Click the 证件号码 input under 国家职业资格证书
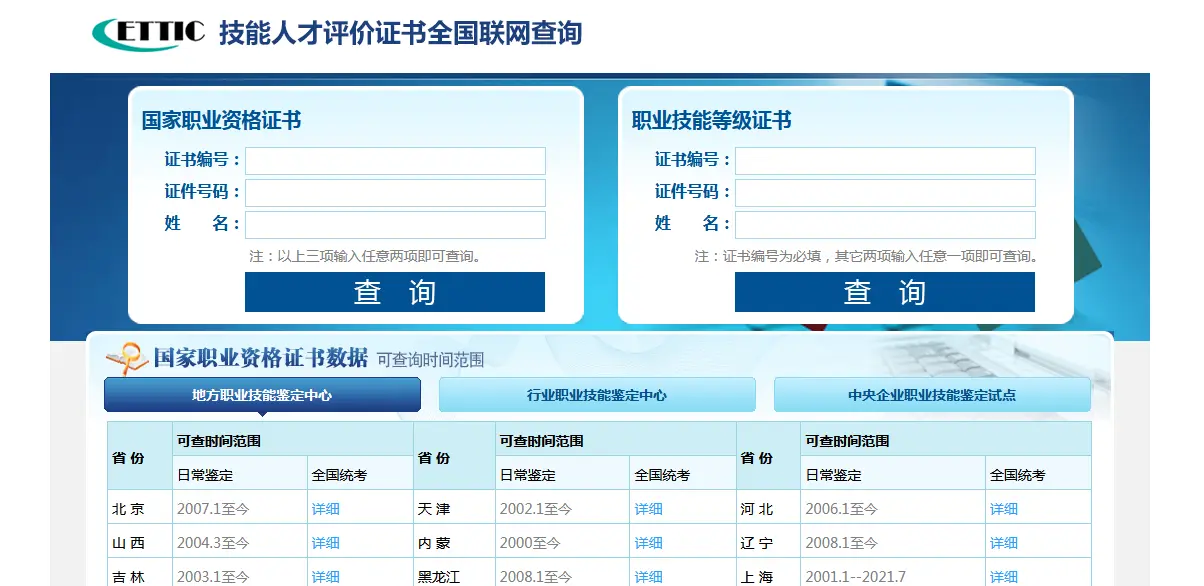This screenshot has height=586, width=1204. point(395,192)
